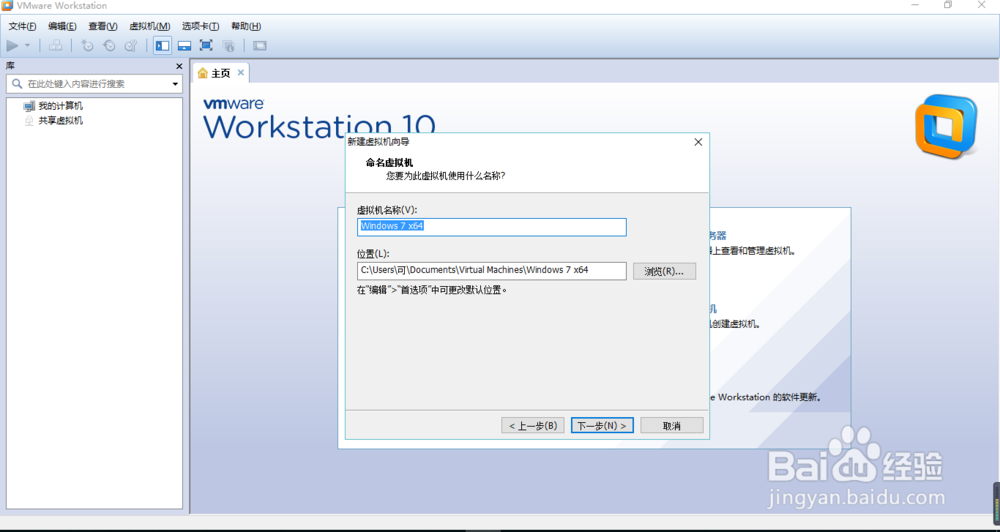Open the 编辑(E) menu

coord(62,26)
